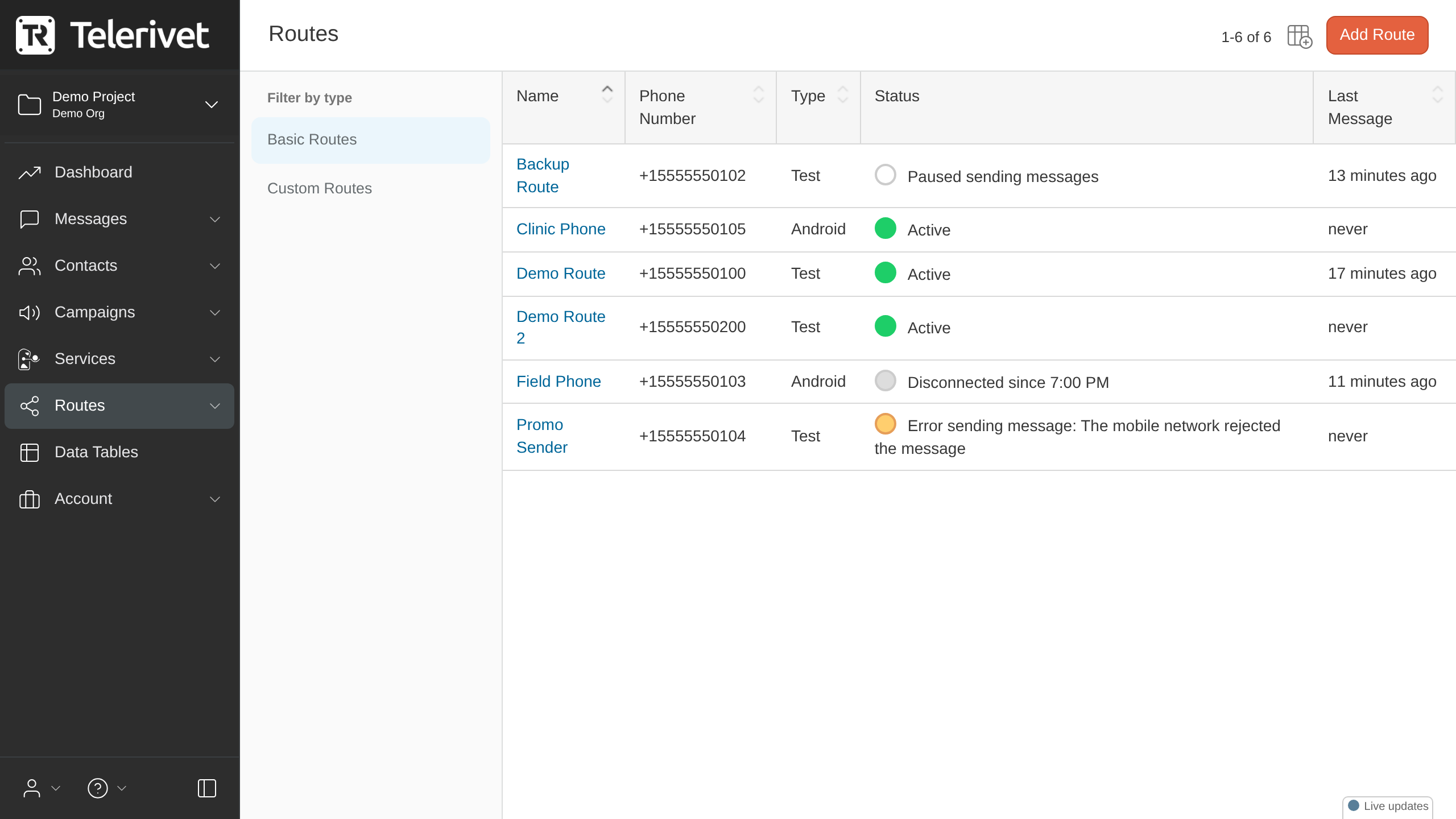This screenshot has height=819, width=1456.
Task: Click phone number +15555550105
Action: pos(692,229)
